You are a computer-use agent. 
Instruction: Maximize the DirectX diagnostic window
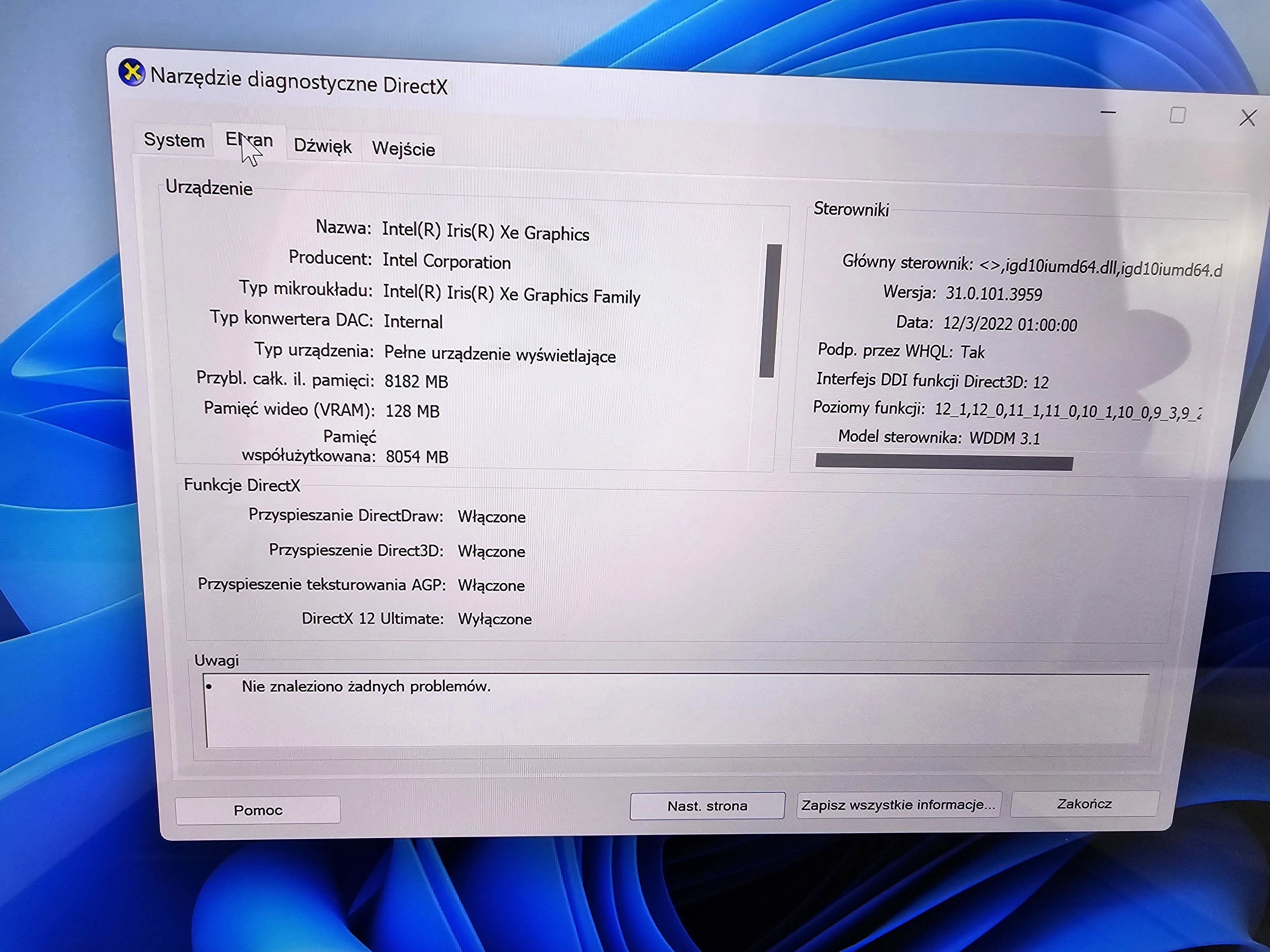[x=1178, y=115]
